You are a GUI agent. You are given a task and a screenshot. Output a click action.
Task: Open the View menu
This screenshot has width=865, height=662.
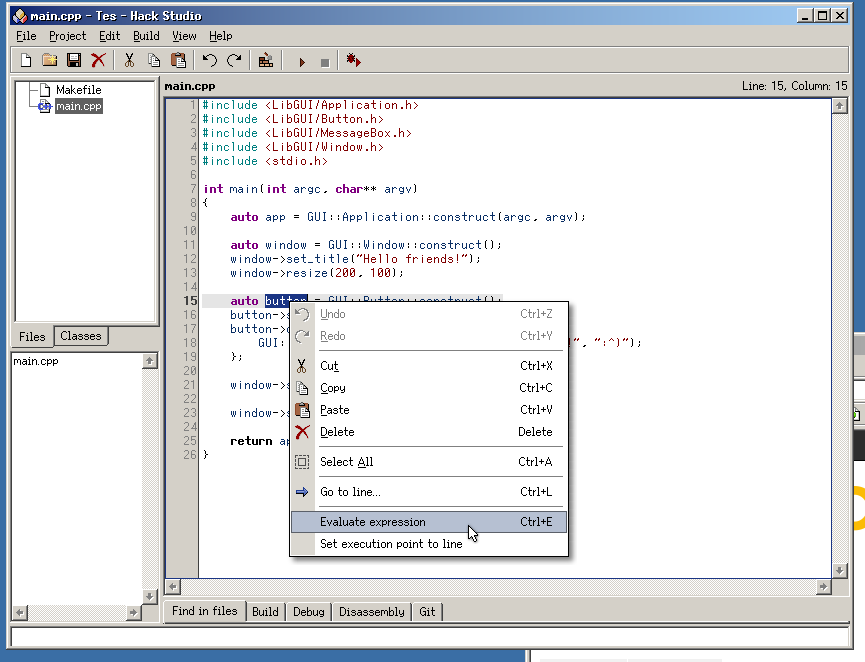click(x=184, y=36)
